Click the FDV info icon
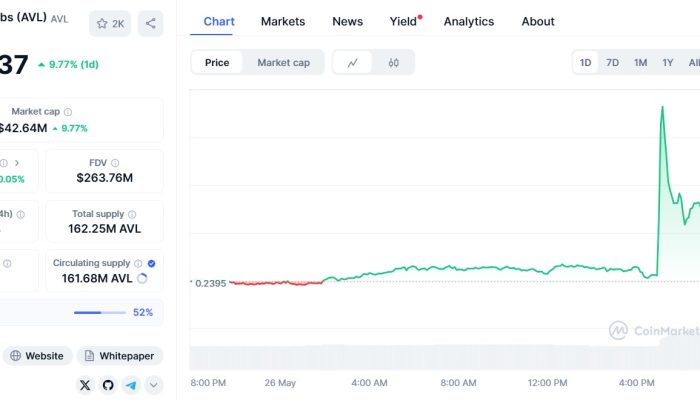Image resolution: width=700 pixels, height=400 pixels. (x=115, y=163)
